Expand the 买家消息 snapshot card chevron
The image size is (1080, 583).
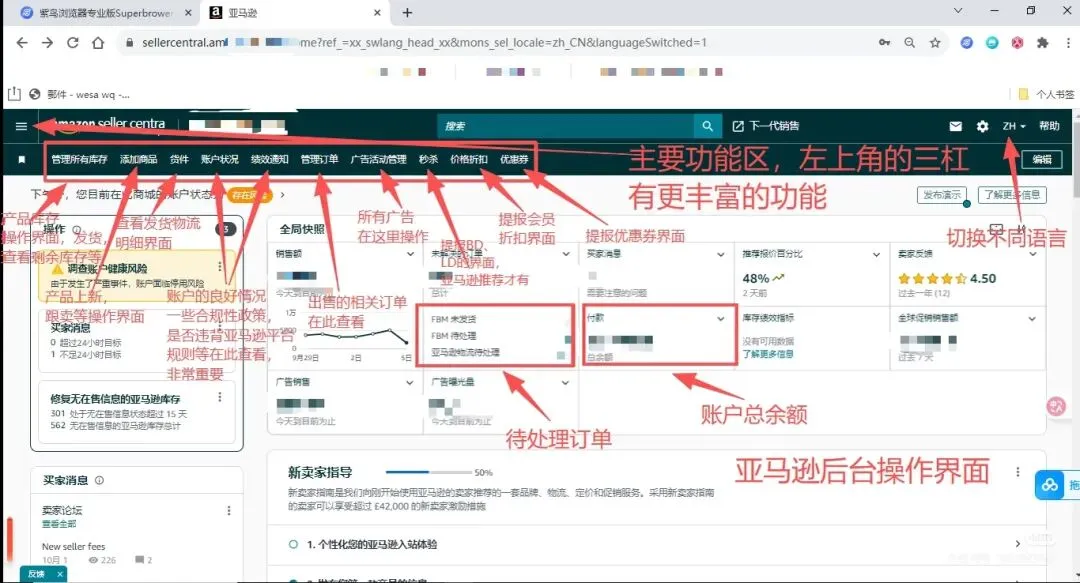click(x=720, y=254)
